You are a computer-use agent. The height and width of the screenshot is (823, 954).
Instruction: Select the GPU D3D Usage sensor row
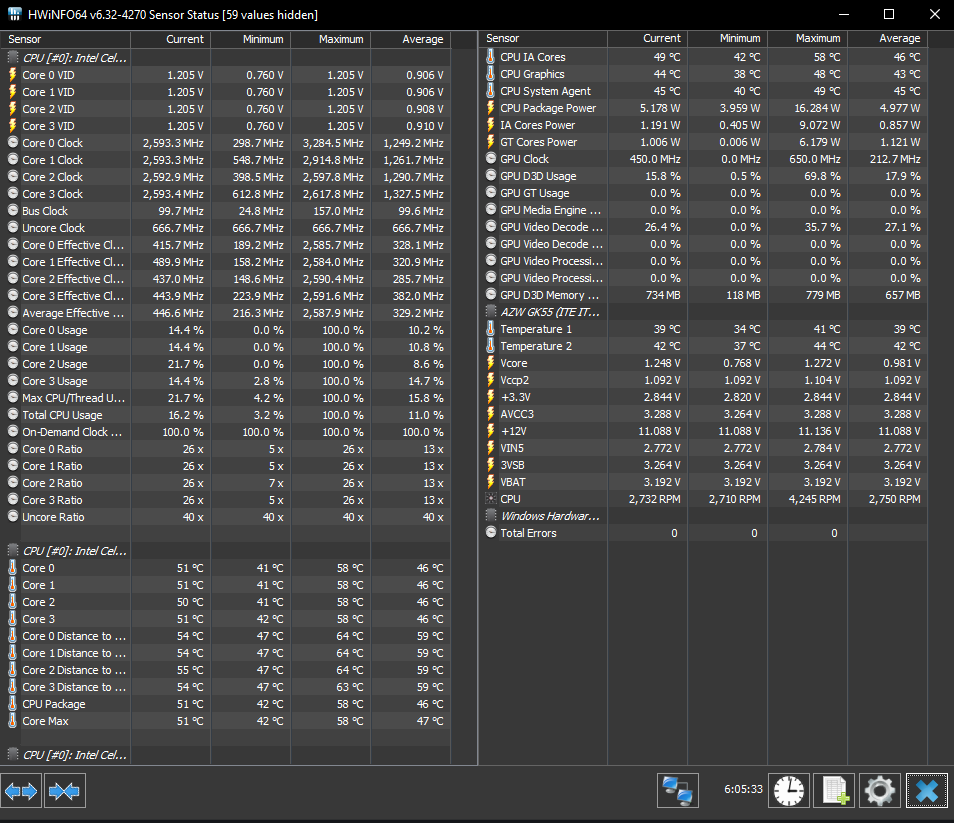pos(538,176)
